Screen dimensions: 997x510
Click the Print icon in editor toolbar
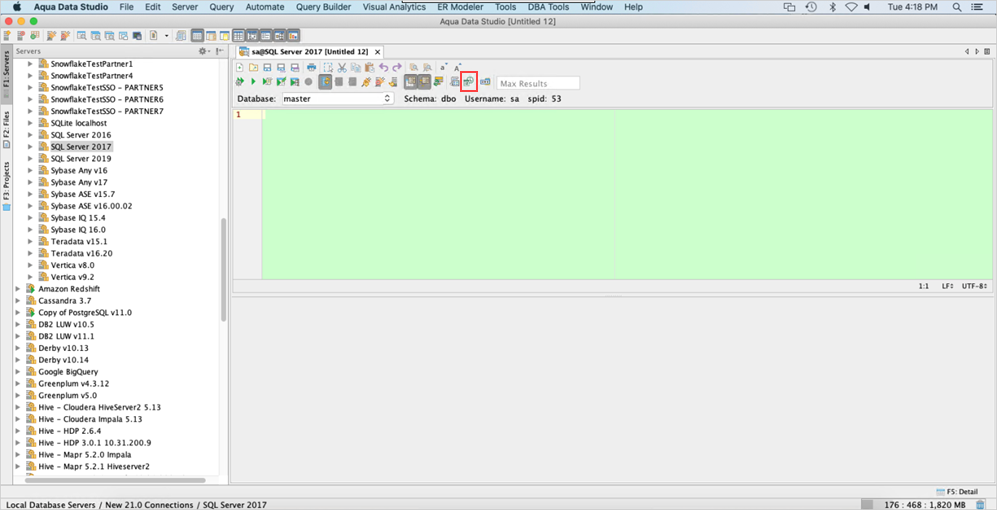[x=312, y=67]
